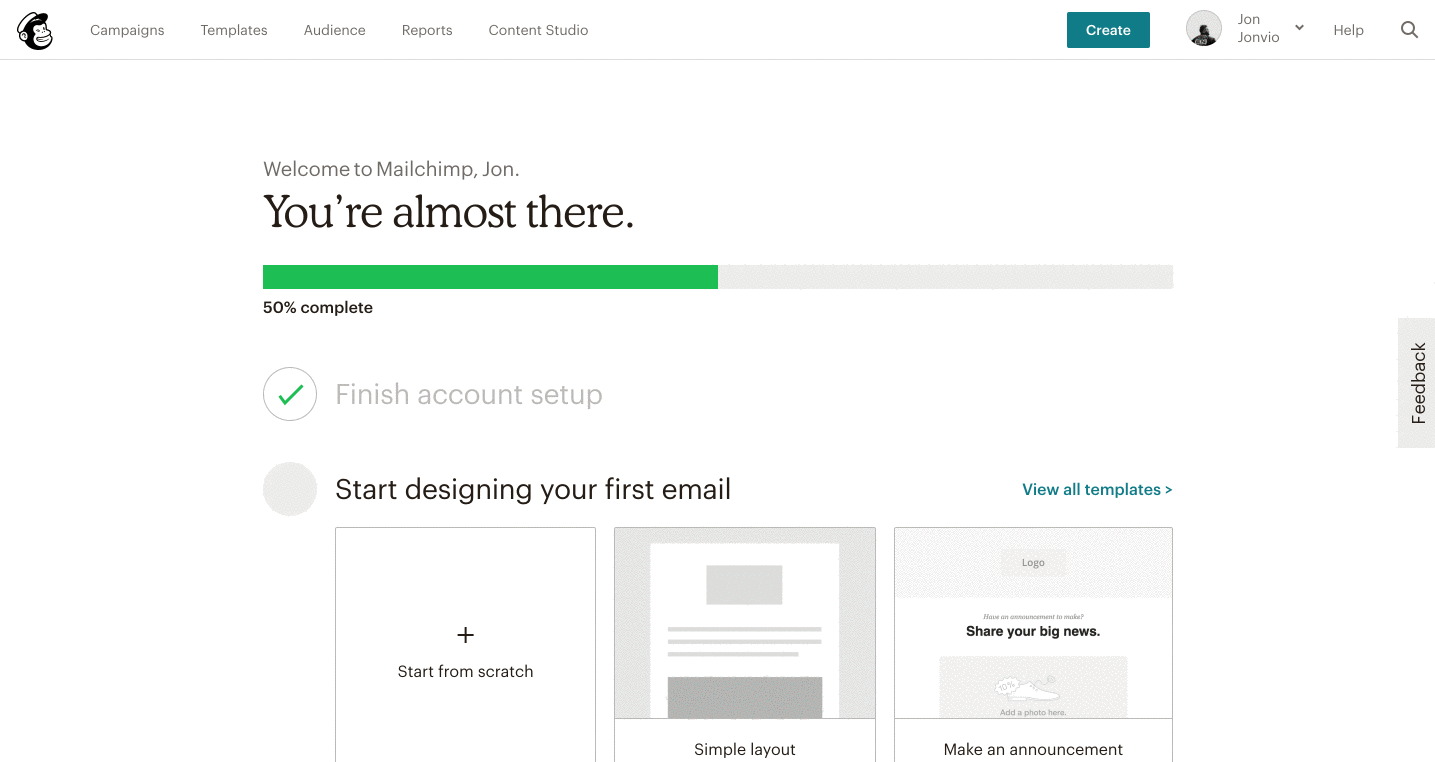Click the plus icon on Start from scratch

(465, 635)
